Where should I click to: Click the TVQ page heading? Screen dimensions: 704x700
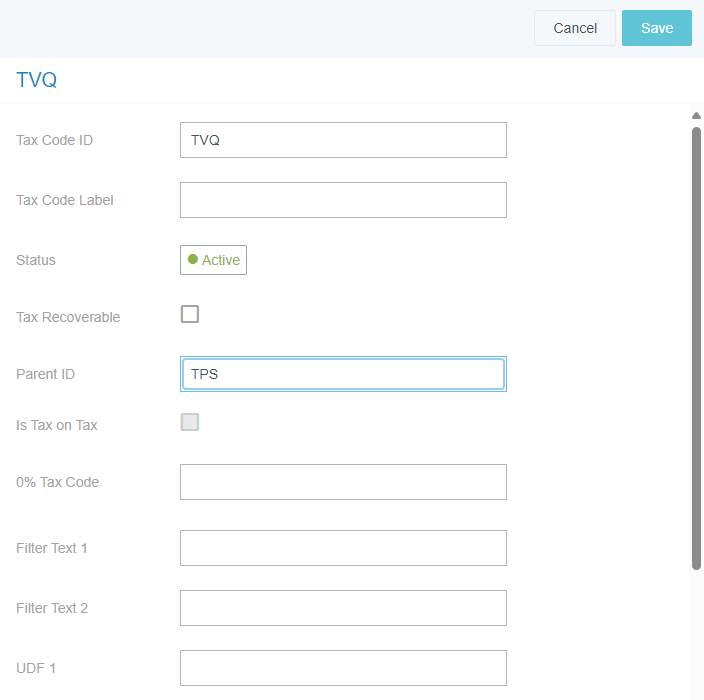pyautogui.click(x=36, y=81)
